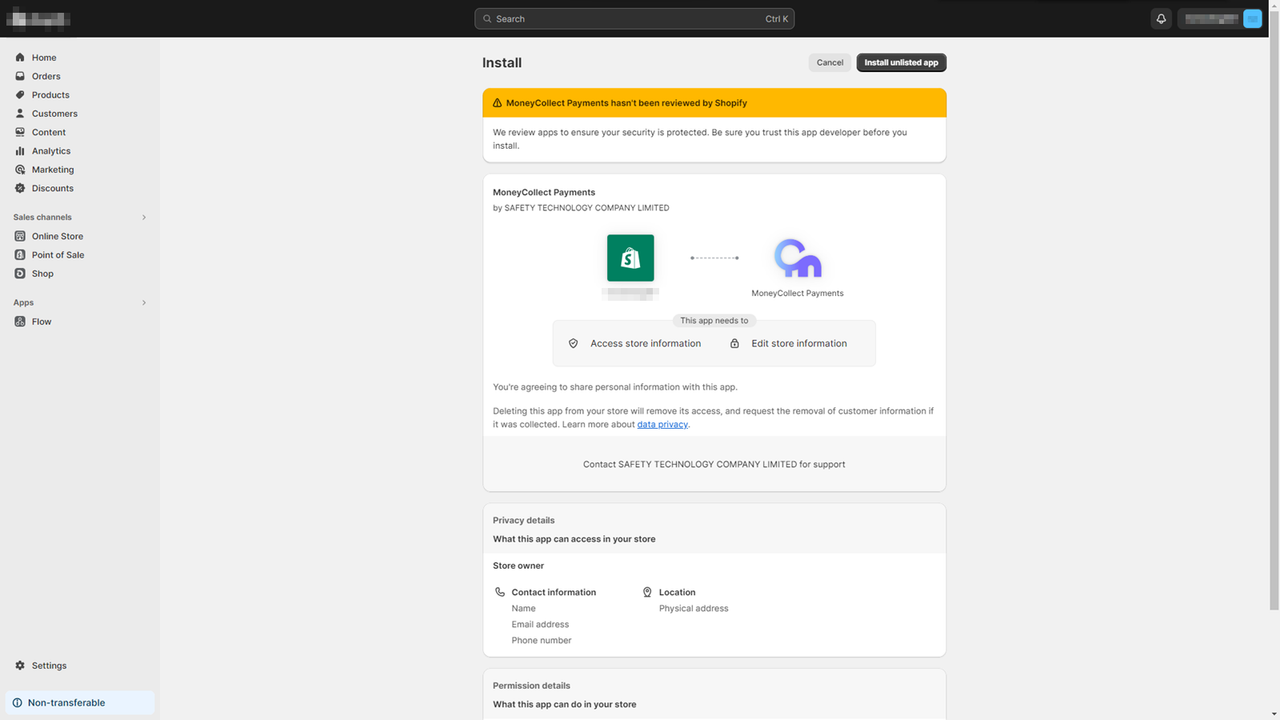This screenshot has width=1280, height=720.
Task: Click the Cancel button
Action: [x=830, y=62]
